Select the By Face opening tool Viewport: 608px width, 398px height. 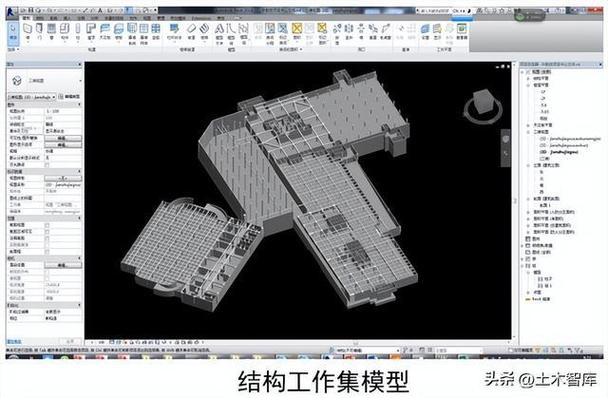pos(337,33)
